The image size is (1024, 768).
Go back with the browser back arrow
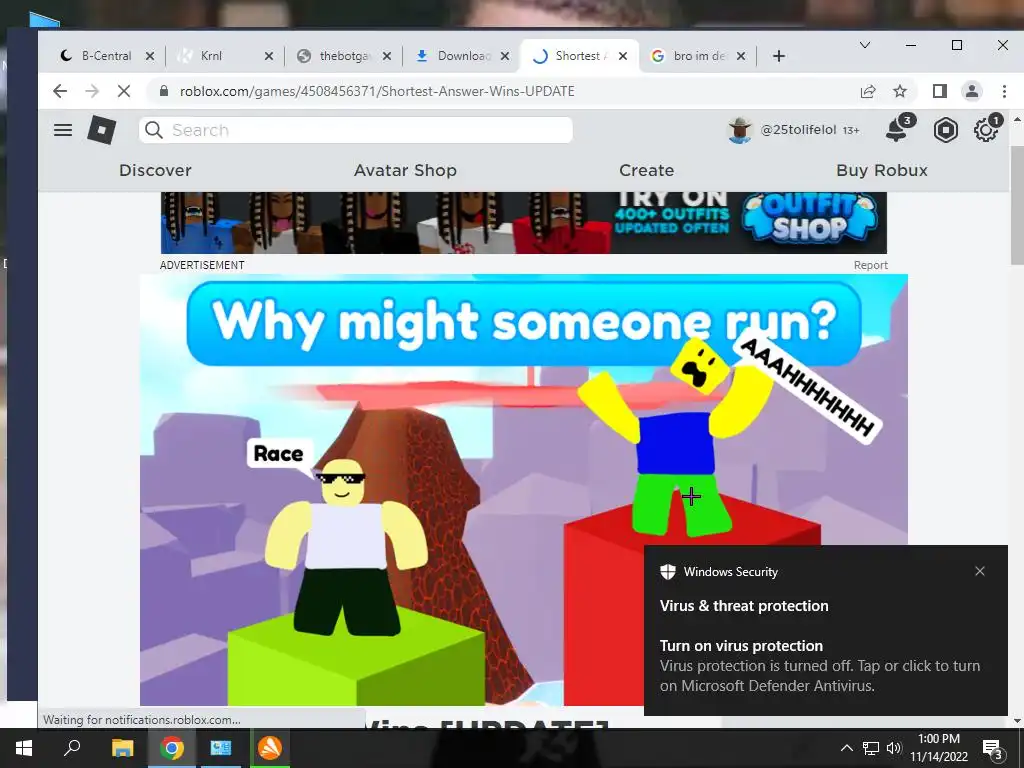coord(59,91)
